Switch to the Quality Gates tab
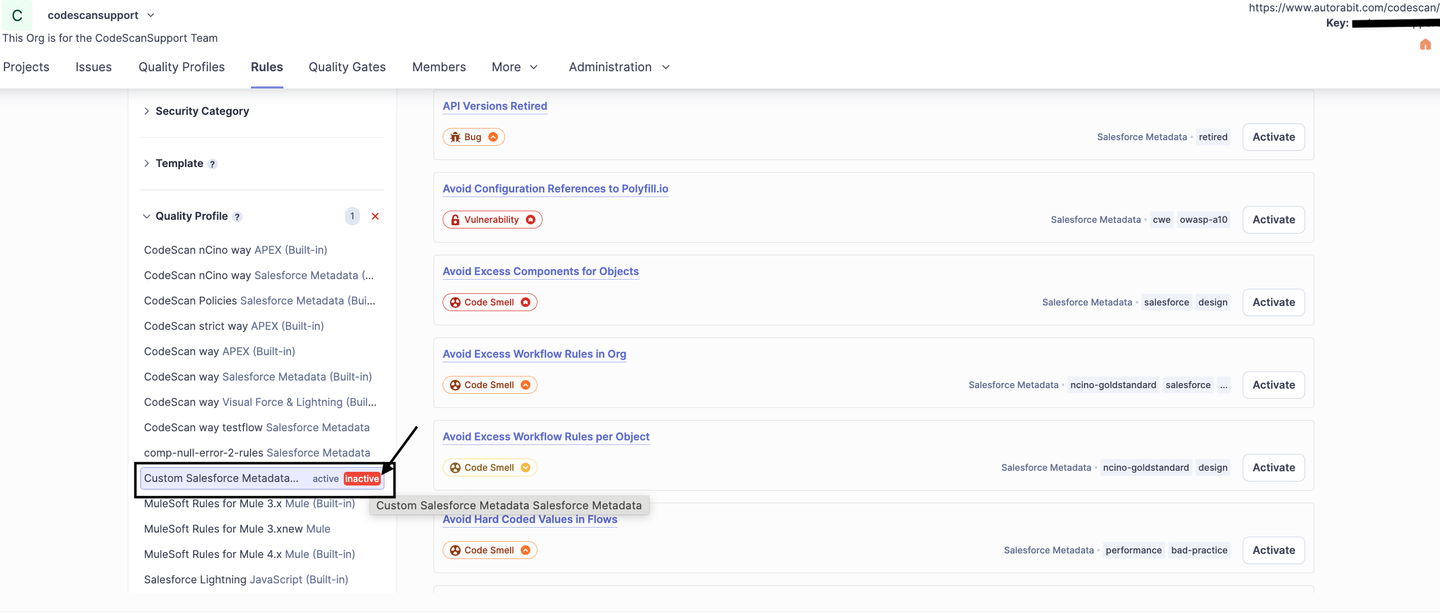1440x613 pixels. [347, 67]
